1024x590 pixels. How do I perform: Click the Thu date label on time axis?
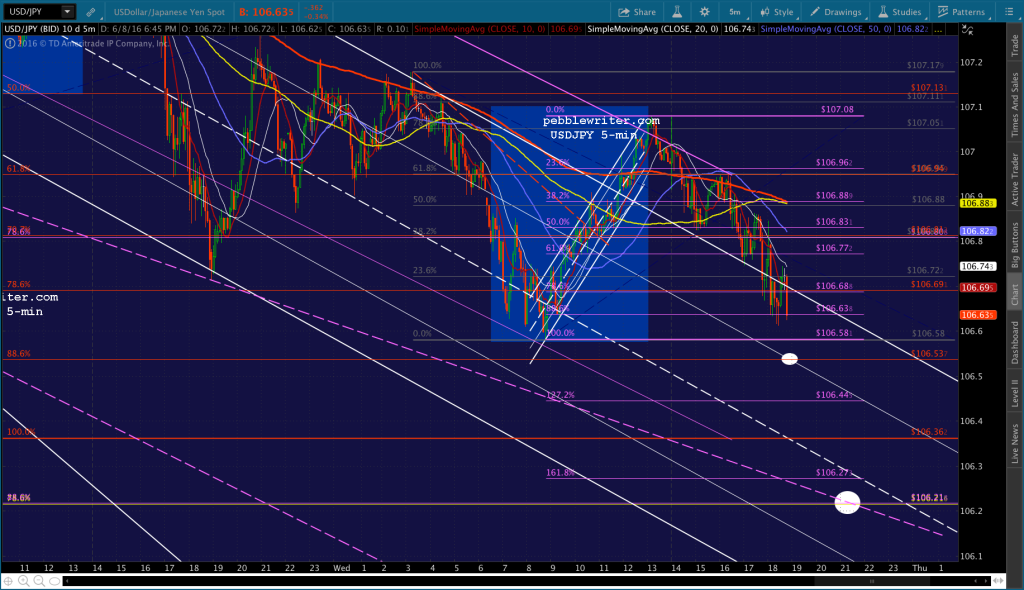point(920,568)
